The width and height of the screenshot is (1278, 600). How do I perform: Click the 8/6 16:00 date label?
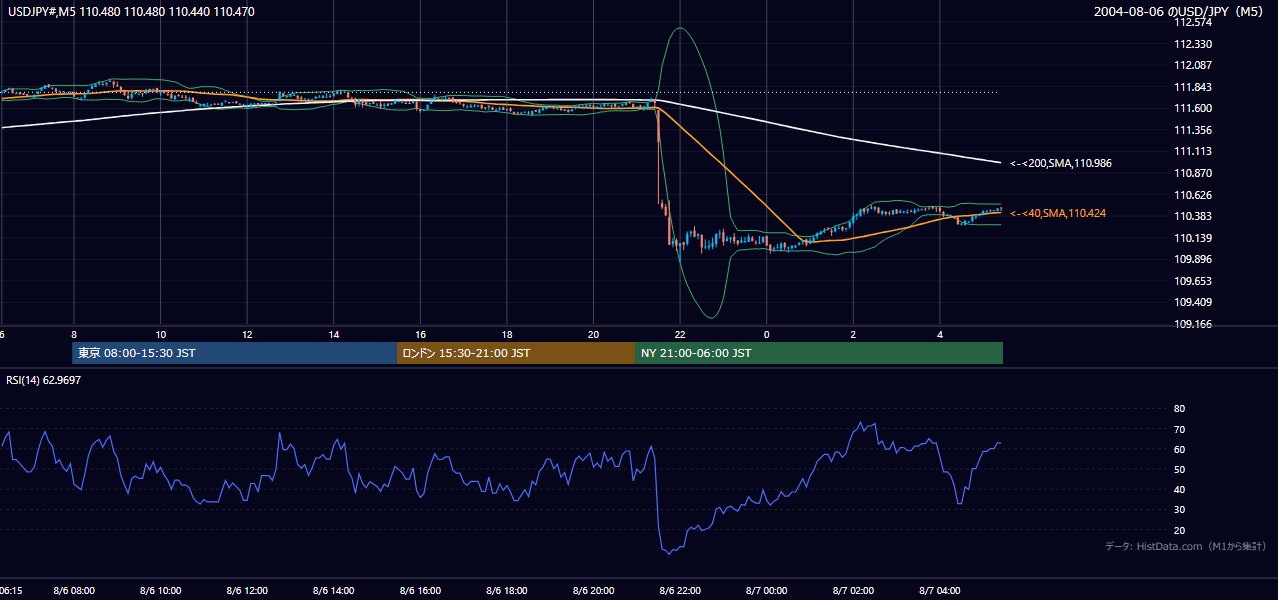[421, 591]
